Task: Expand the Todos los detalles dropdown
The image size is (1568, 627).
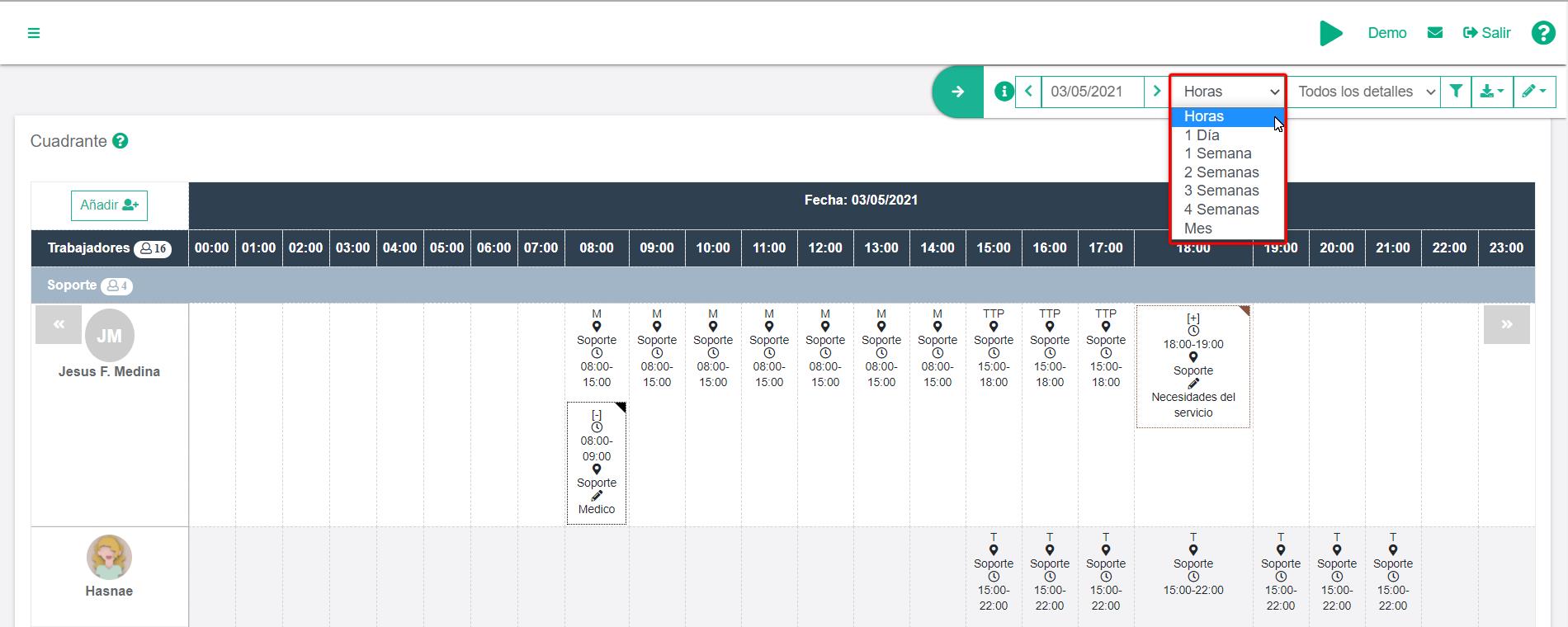Action: point(1366,92)
